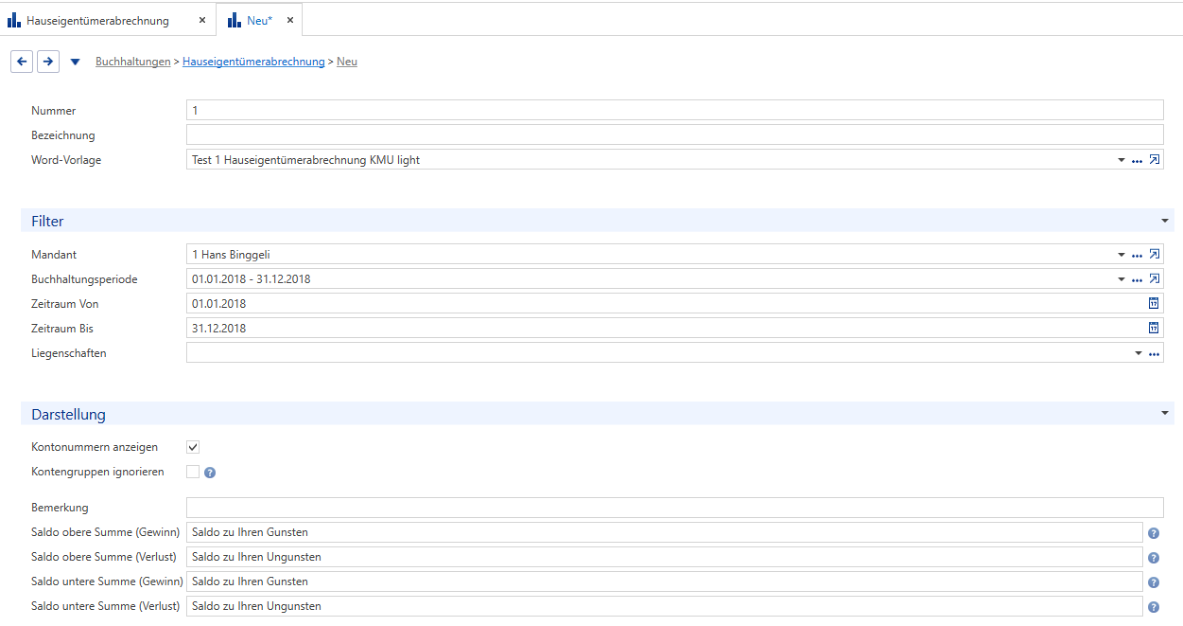Edit the Saldo obere Summe (Gewinn) field
Image resolution: width=1183 pixels, height=626 pixels.
[x=664, y=532]
